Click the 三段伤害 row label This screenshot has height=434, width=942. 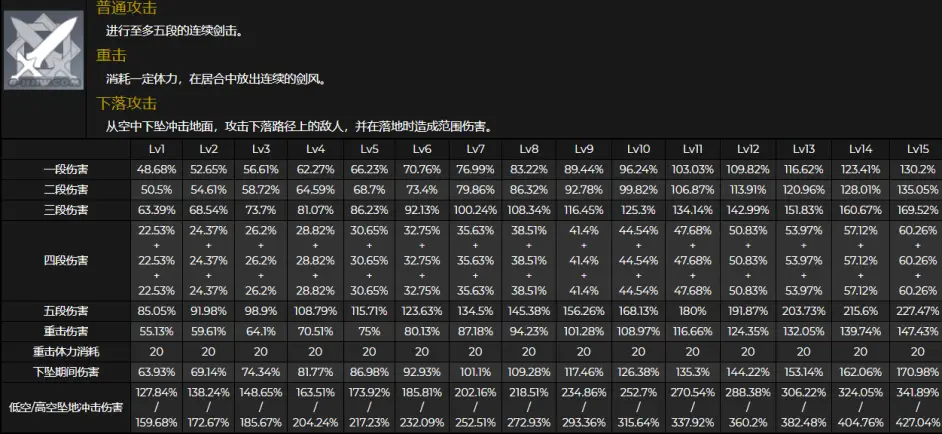65,210
